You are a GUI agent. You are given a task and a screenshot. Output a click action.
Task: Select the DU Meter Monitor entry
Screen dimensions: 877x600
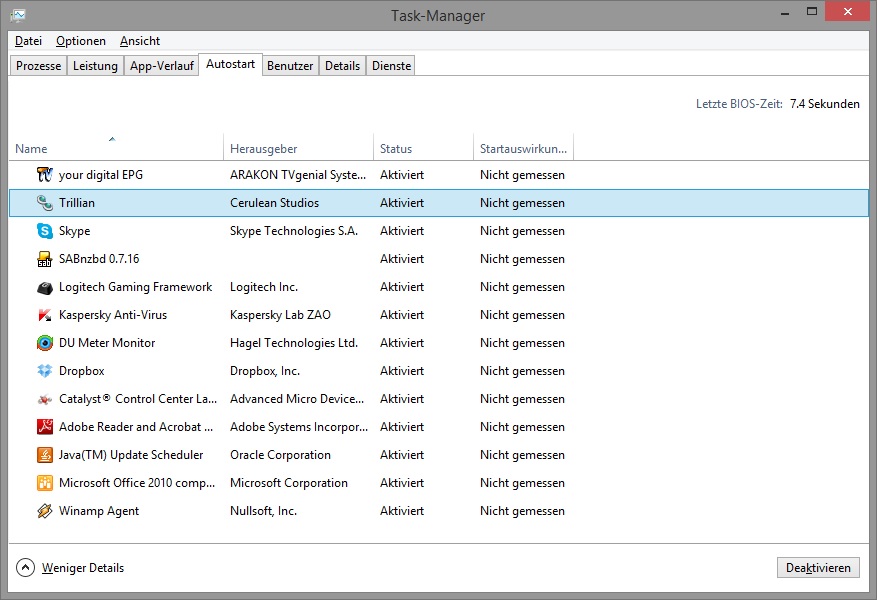(107, 343)
